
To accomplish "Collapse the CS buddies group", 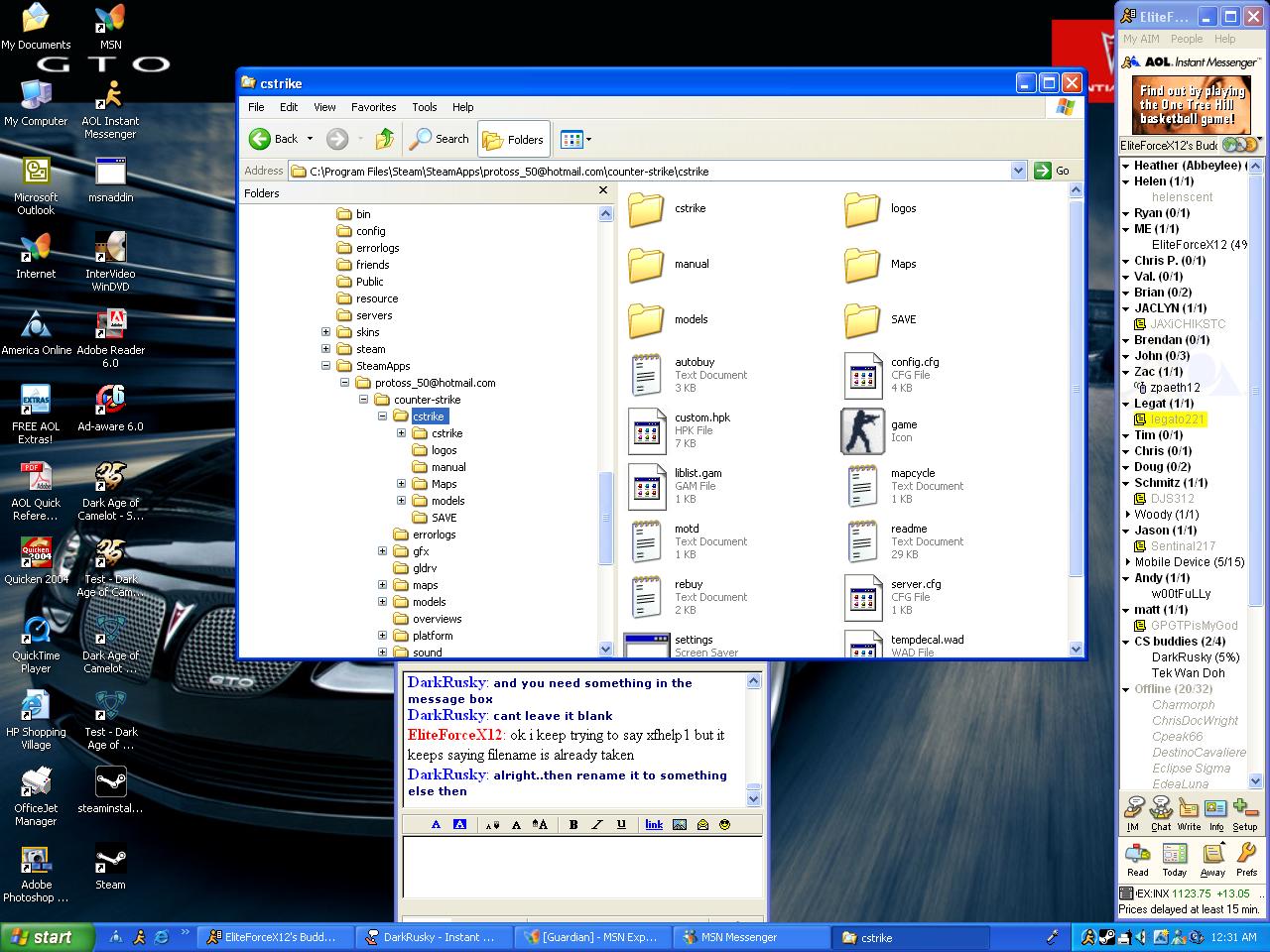I will 1126,642.
